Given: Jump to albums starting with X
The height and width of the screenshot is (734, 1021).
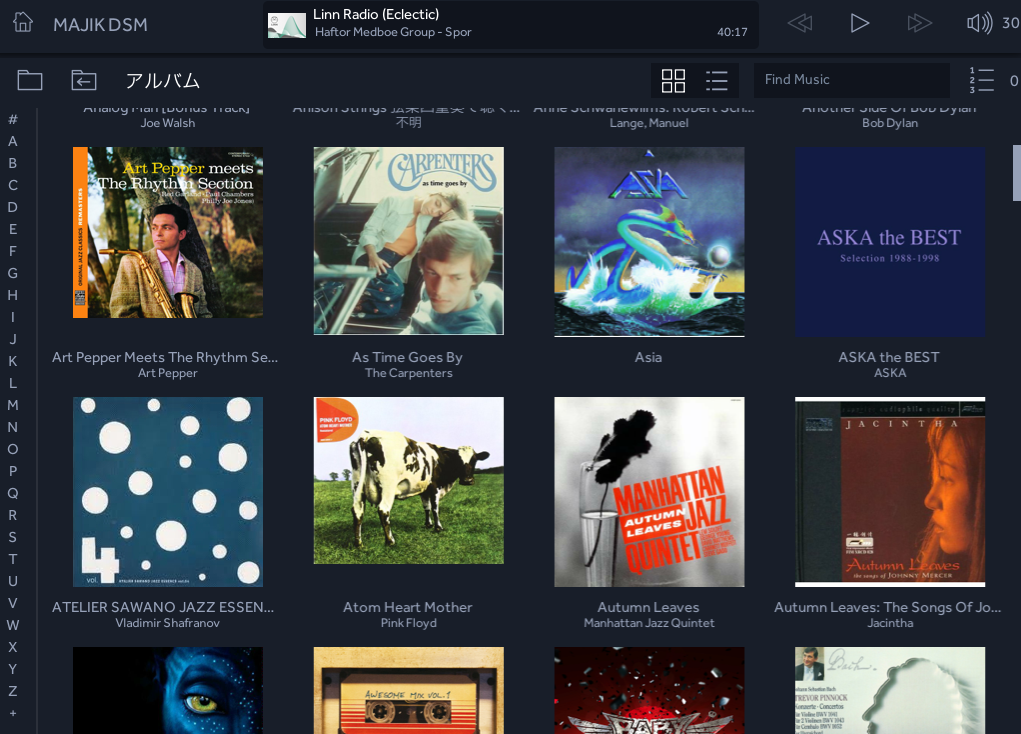Looking at the screenshot, I should (x=13, y=647).
